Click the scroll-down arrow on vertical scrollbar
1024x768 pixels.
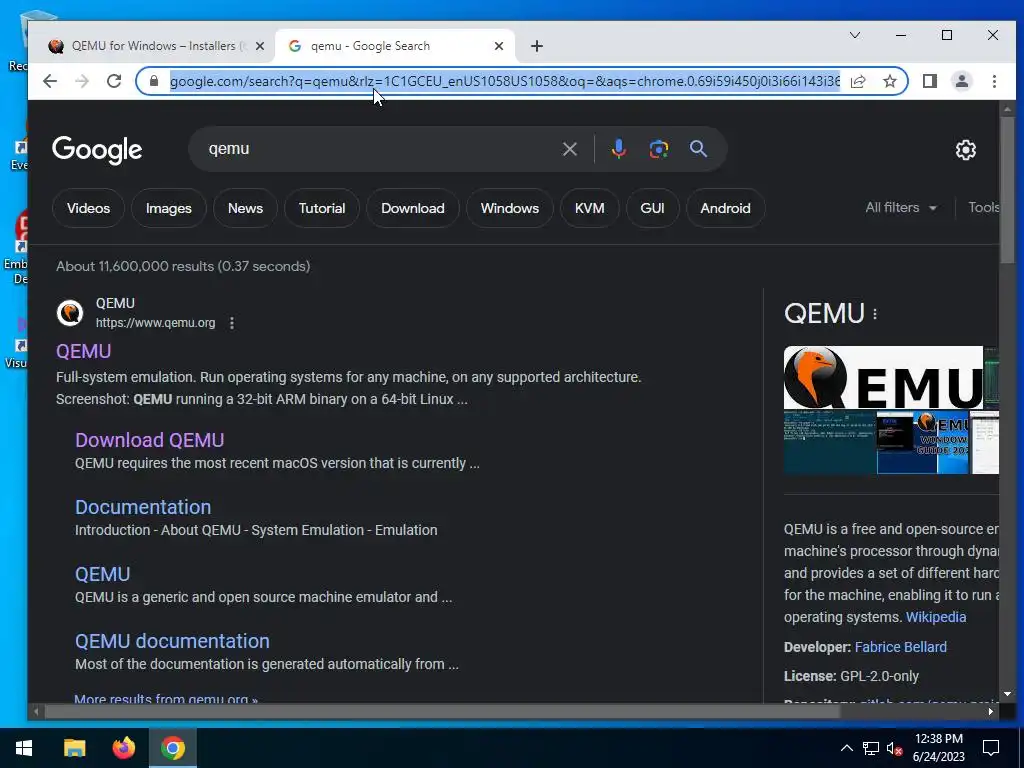tap(1008, 694)
